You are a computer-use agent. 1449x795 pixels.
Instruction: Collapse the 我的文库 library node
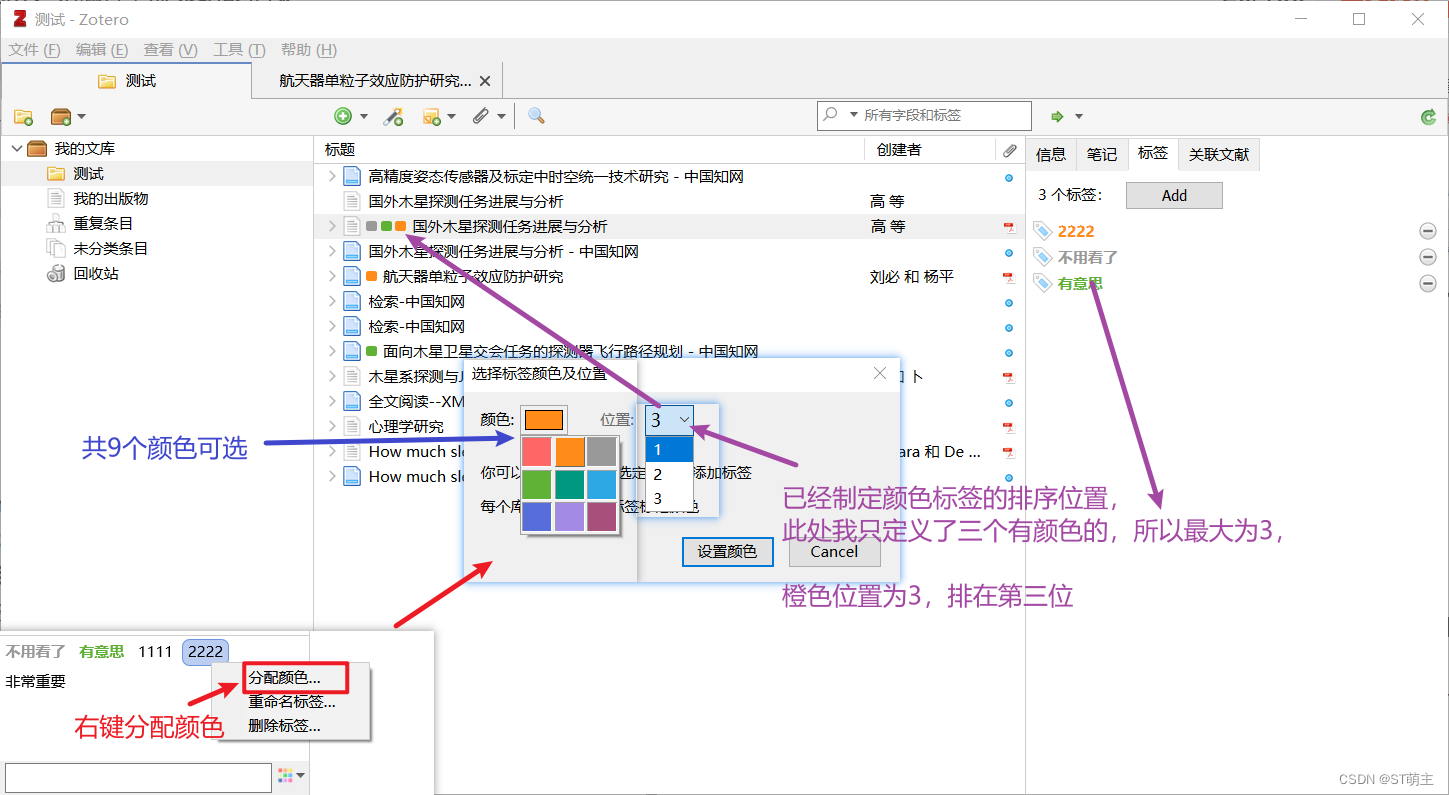(x=16, y=148)
